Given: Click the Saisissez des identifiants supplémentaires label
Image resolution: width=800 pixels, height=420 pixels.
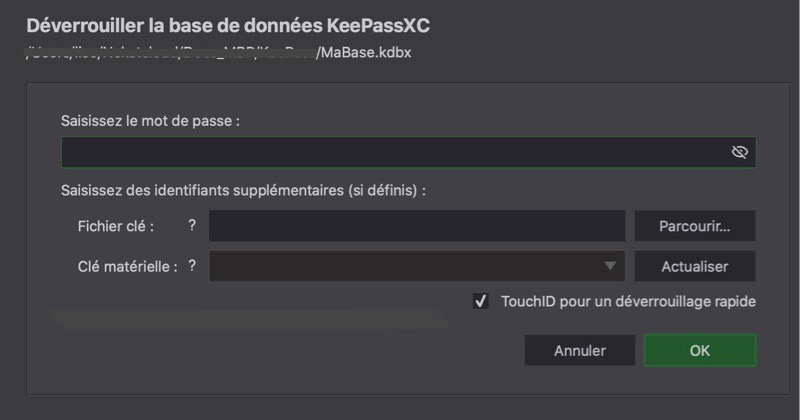Looking at the screenshot, I should 243,190.
